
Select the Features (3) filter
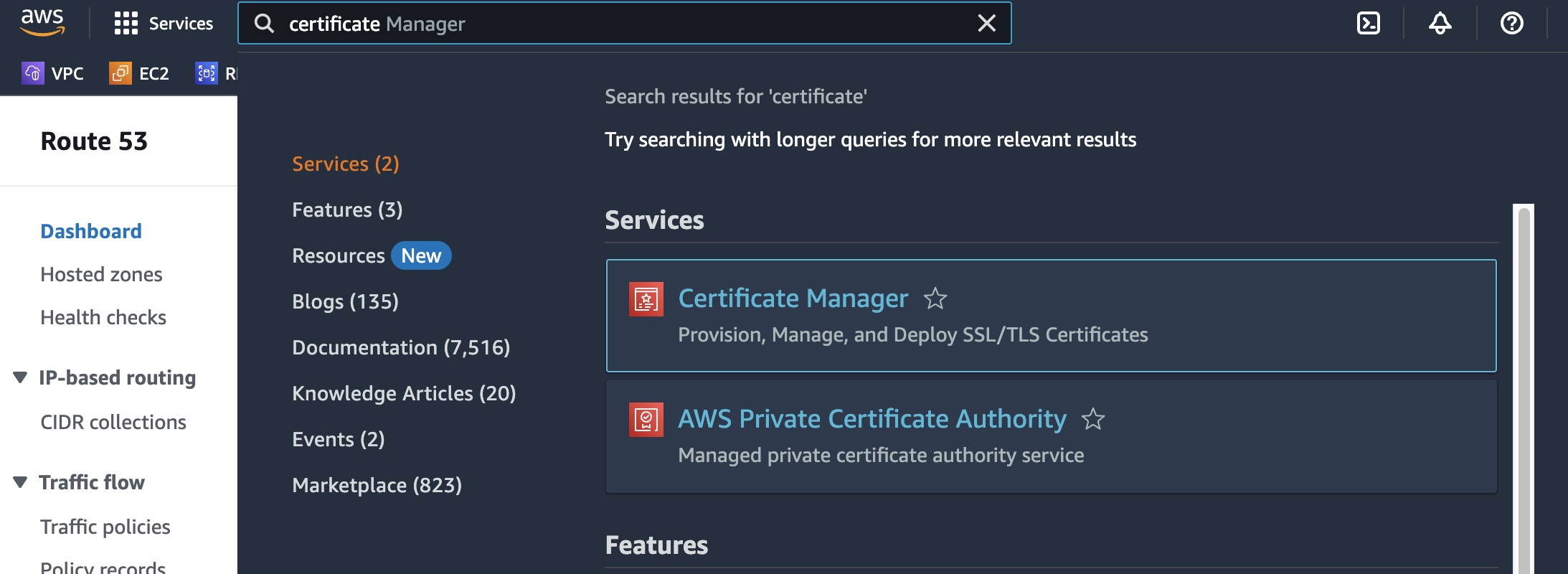[347, 210]
